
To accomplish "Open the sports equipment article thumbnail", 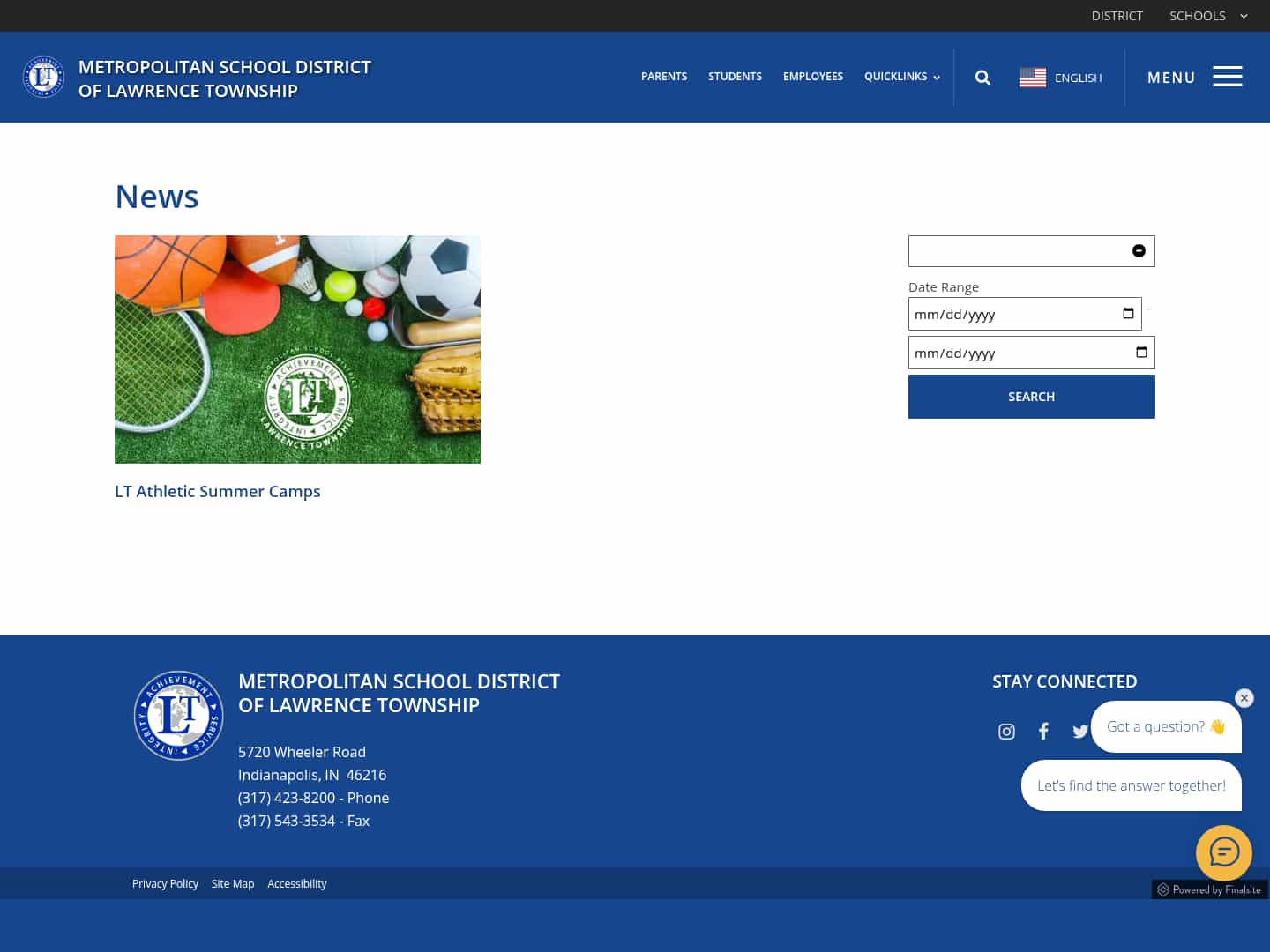I will [297, 349].
